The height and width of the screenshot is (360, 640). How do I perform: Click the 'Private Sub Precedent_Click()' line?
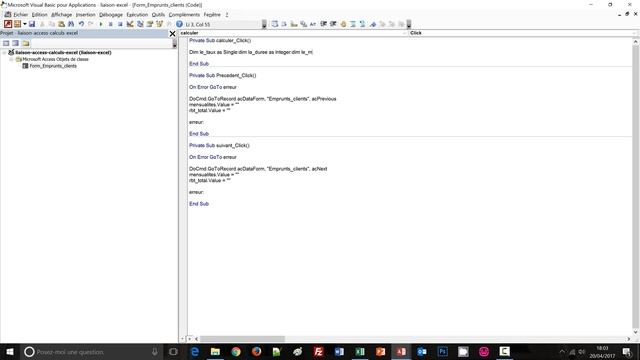222,76
